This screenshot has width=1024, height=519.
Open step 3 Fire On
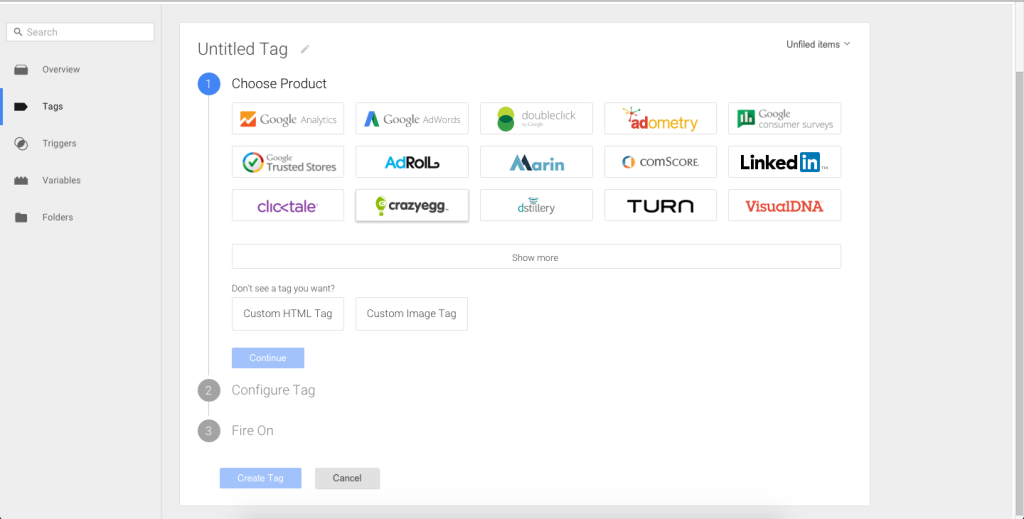click(252, 431)
